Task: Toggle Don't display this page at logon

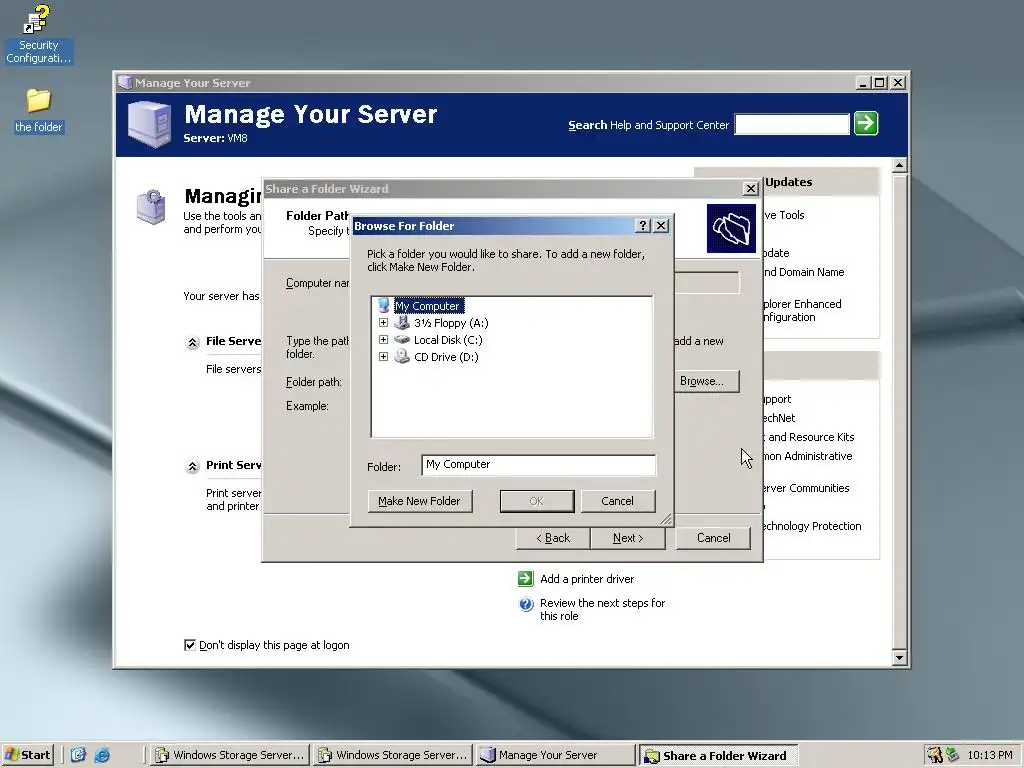Action: pos(190,645)
